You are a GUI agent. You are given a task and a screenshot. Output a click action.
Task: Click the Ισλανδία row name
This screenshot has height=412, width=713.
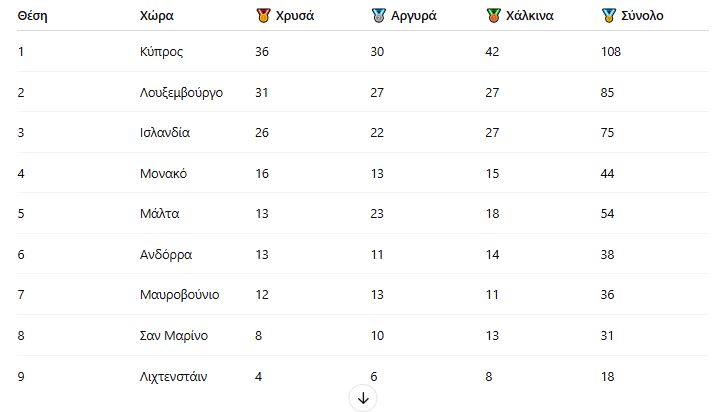(x=165, y=133)
